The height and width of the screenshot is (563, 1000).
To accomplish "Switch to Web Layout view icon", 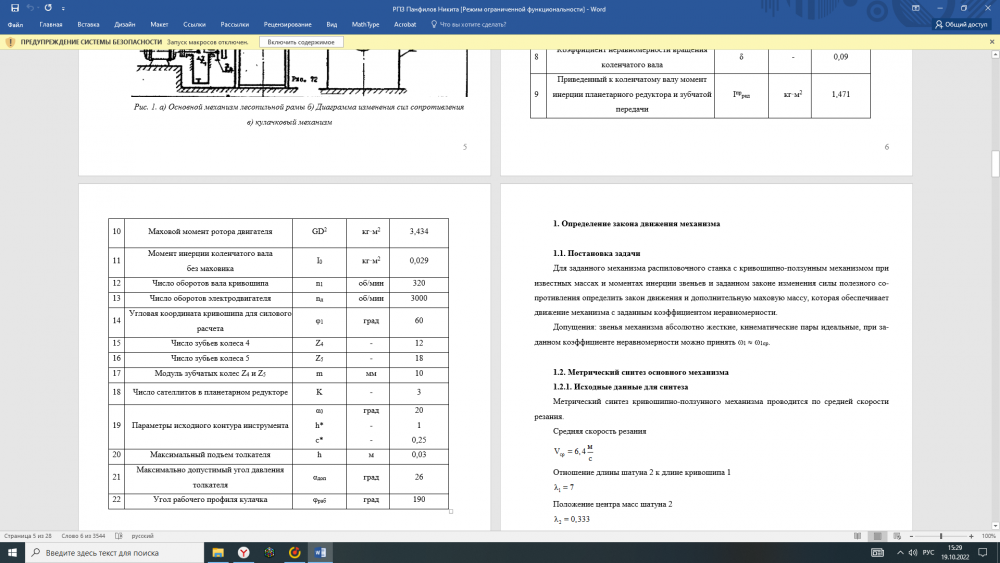I will 897,536.
